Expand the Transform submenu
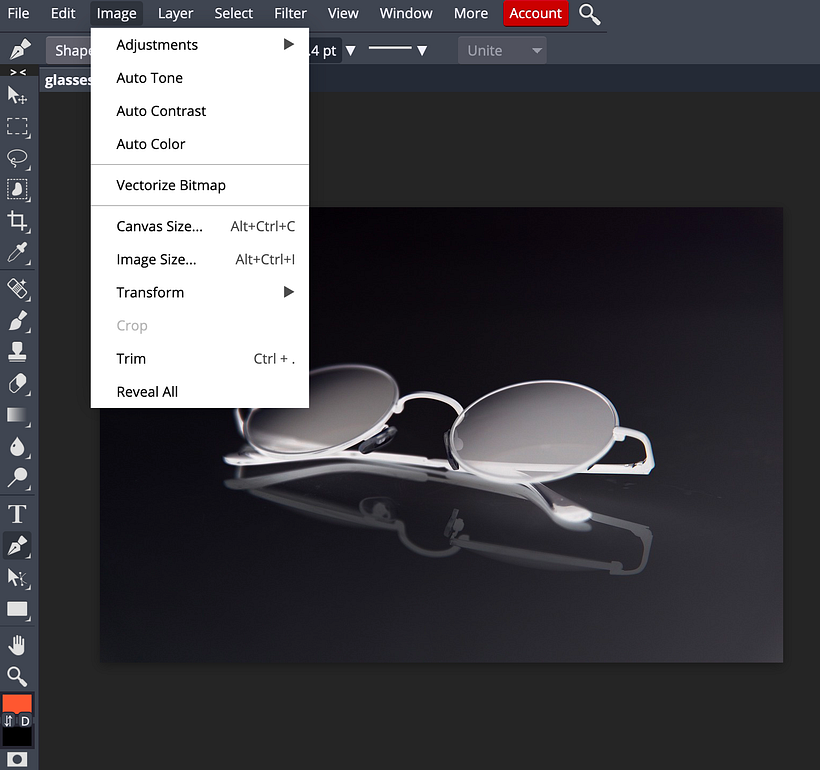Screen dimensions: 820x770 pyautogui.click(x=200, y=292)
